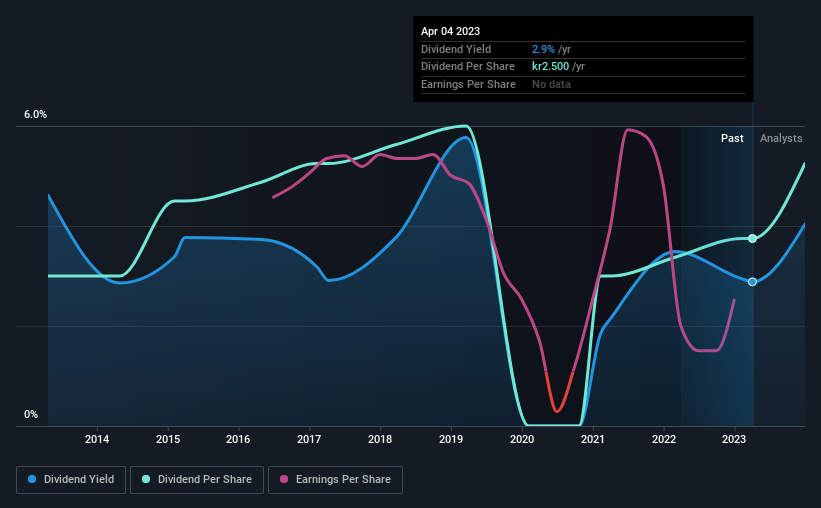
Task: Click the 2021 x-axis label
Action: coord(593,439)
